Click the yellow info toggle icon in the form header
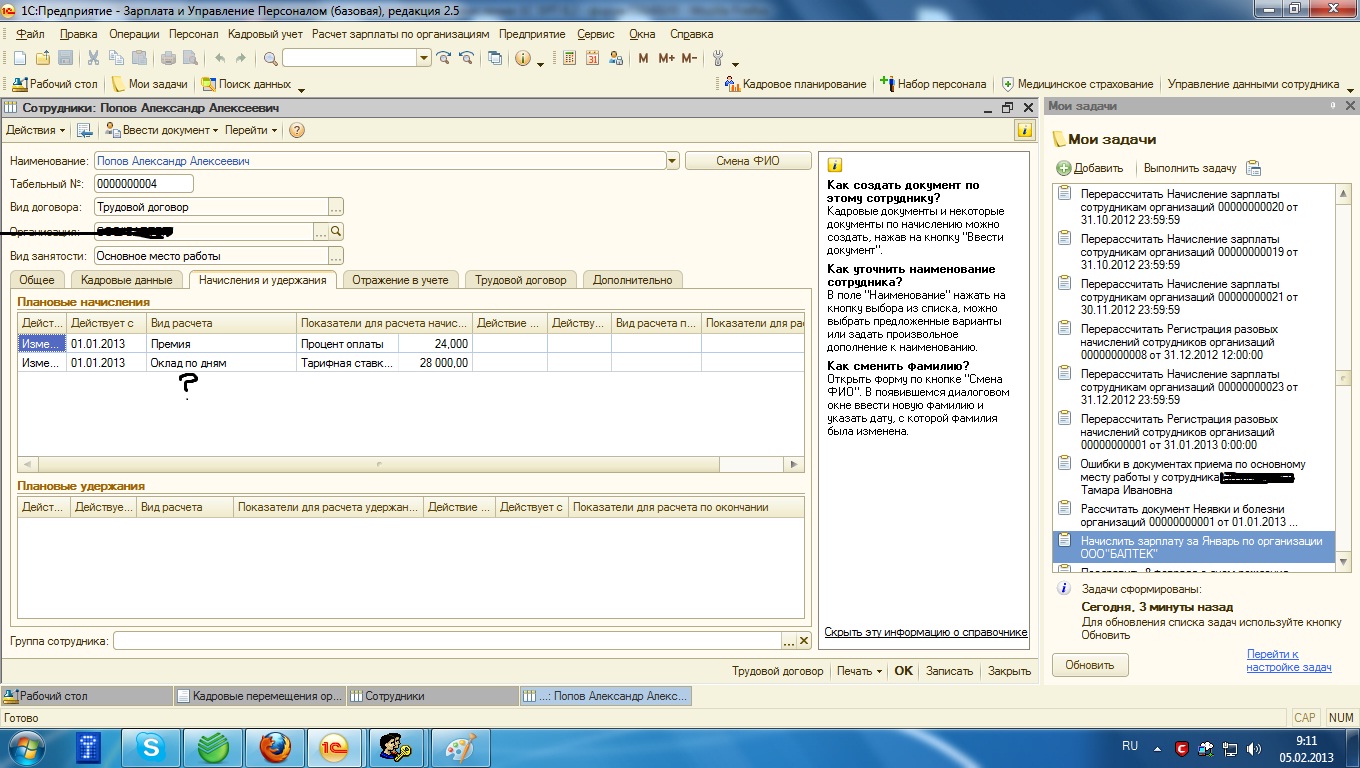1360x768 pixels. [1024, 130]
